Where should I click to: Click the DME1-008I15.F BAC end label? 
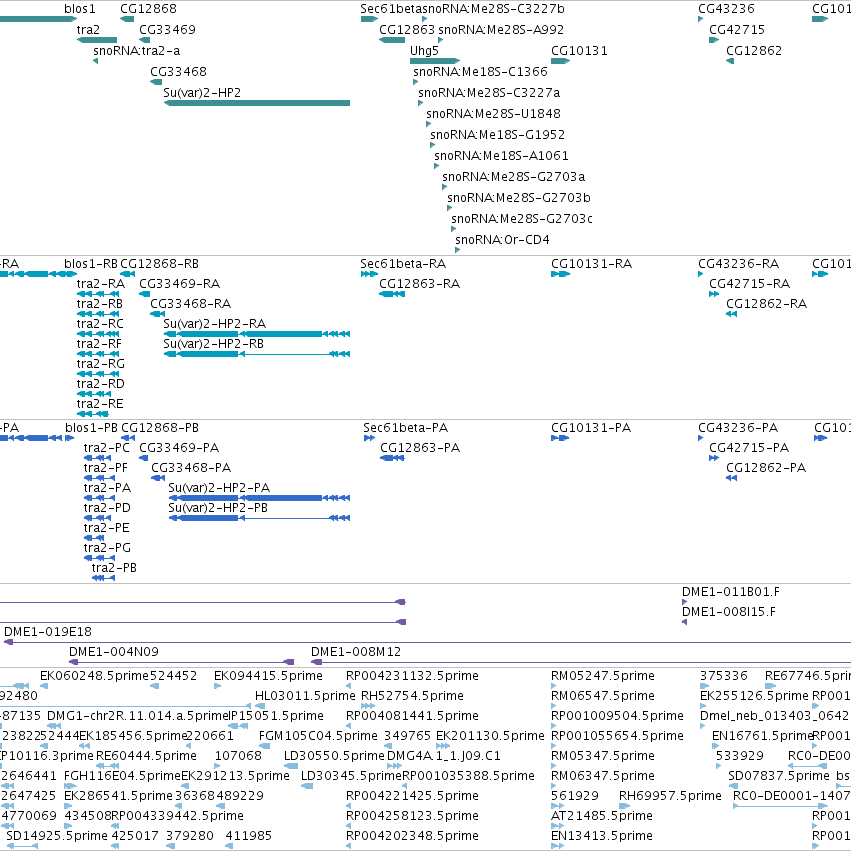[729, 612]
